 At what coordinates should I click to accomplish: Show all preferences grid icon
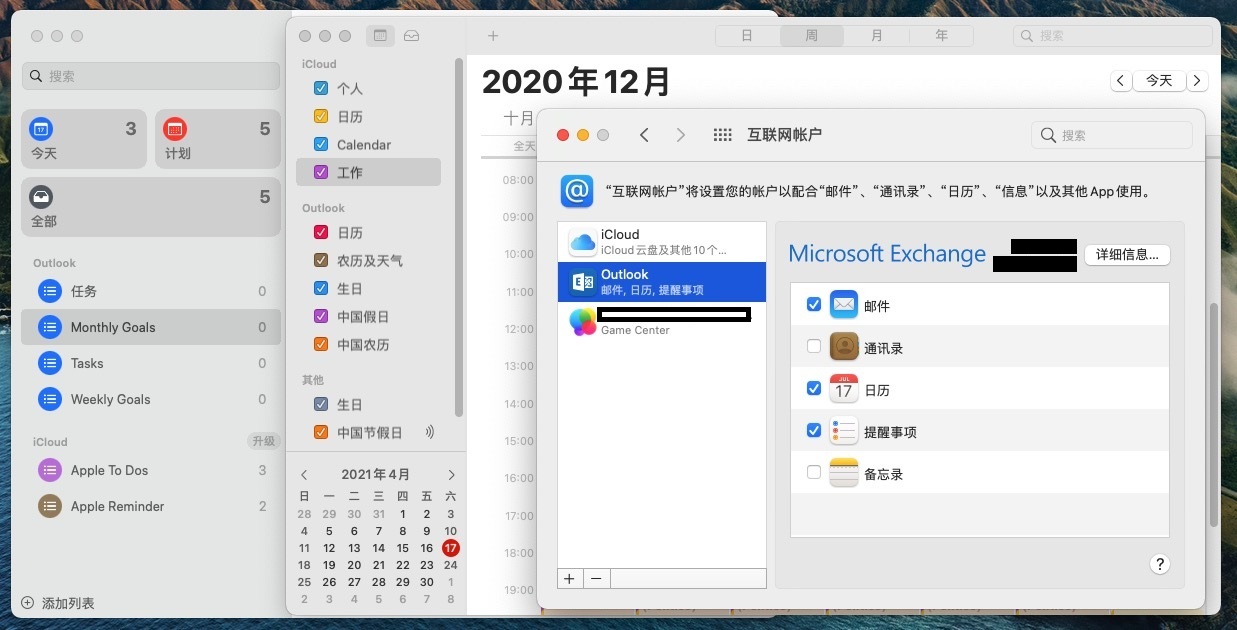722,135
